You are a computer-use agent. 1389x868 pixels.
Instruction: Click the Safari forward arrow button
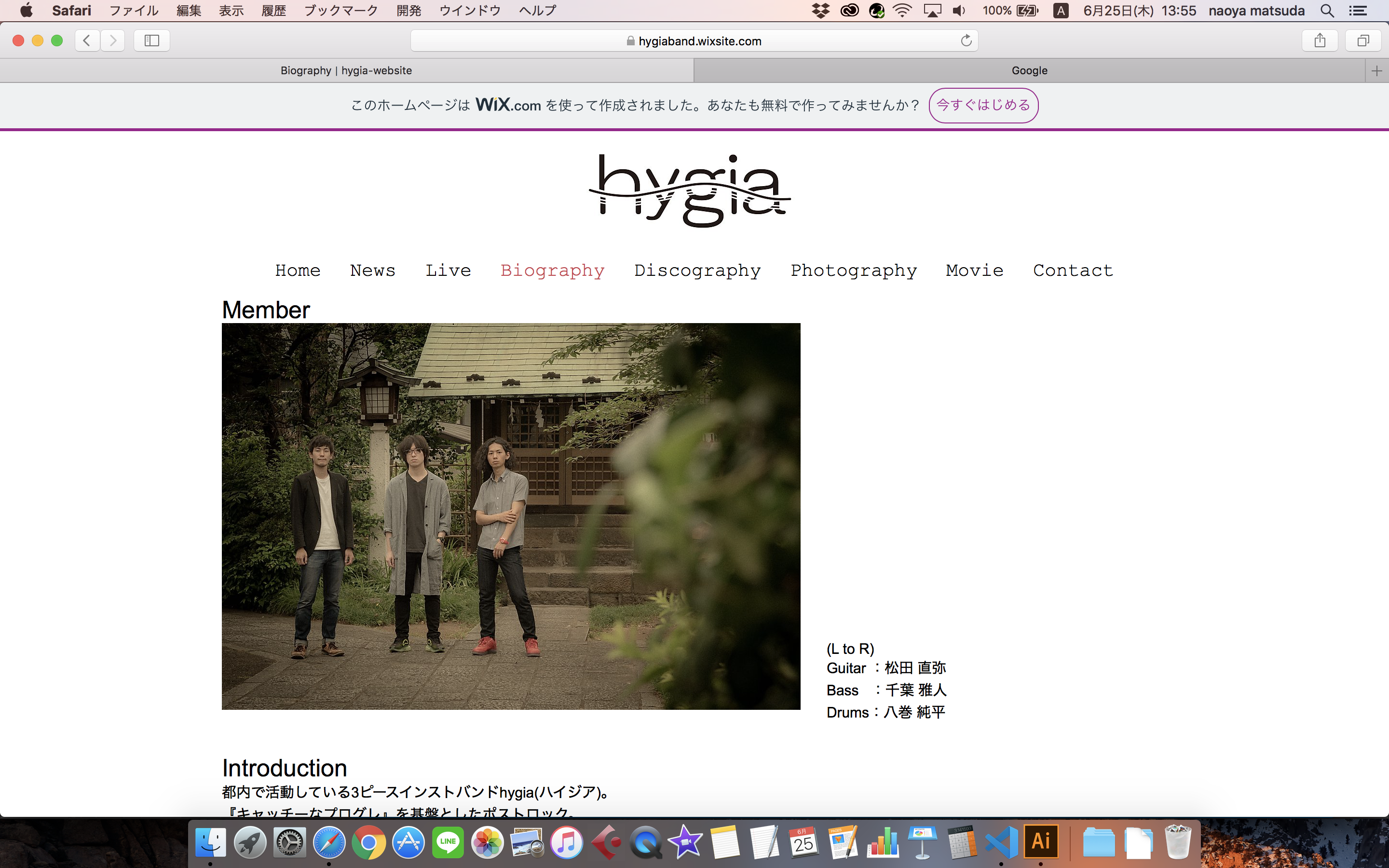pos(113,40)
